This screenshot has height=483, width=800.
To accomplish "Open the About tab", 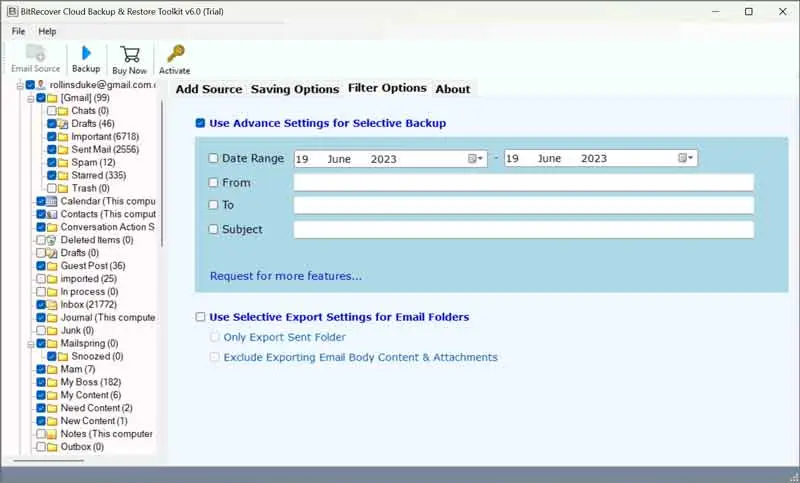I will pyautogui.click(x=452, y=89).
